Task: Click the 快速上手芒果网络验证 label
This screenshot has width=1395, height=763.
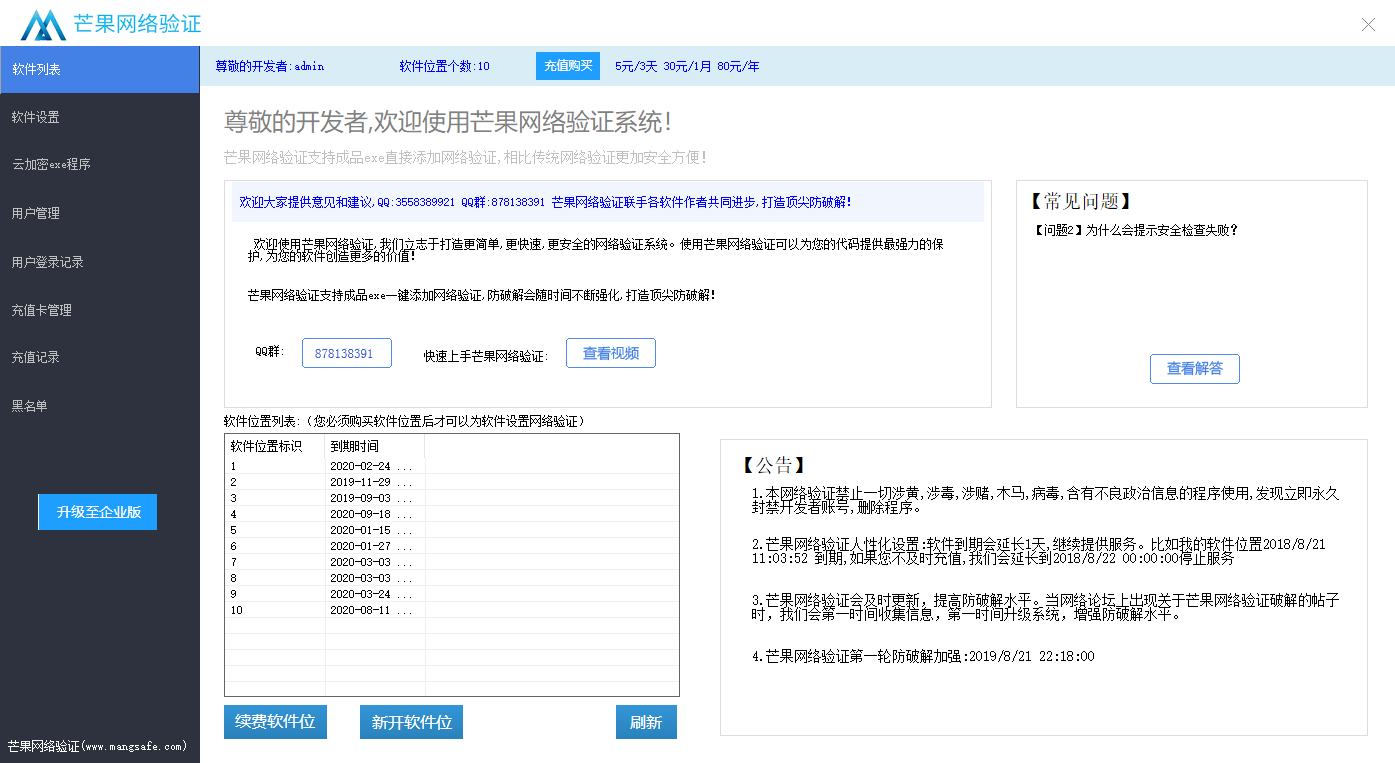Action: (485, 355)
